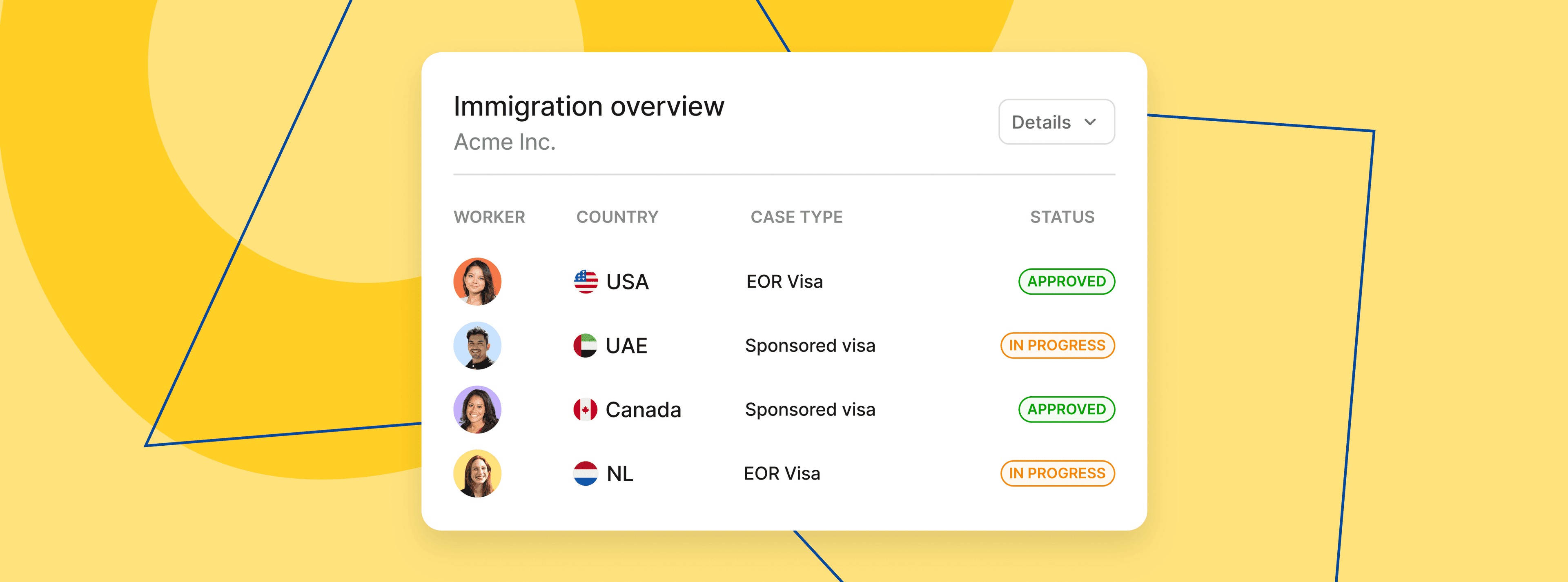This screenshot has width=1568, height=582.
Task: Click IN PROGRESS badge in UAE row
Action: (x=1057, y=345)
